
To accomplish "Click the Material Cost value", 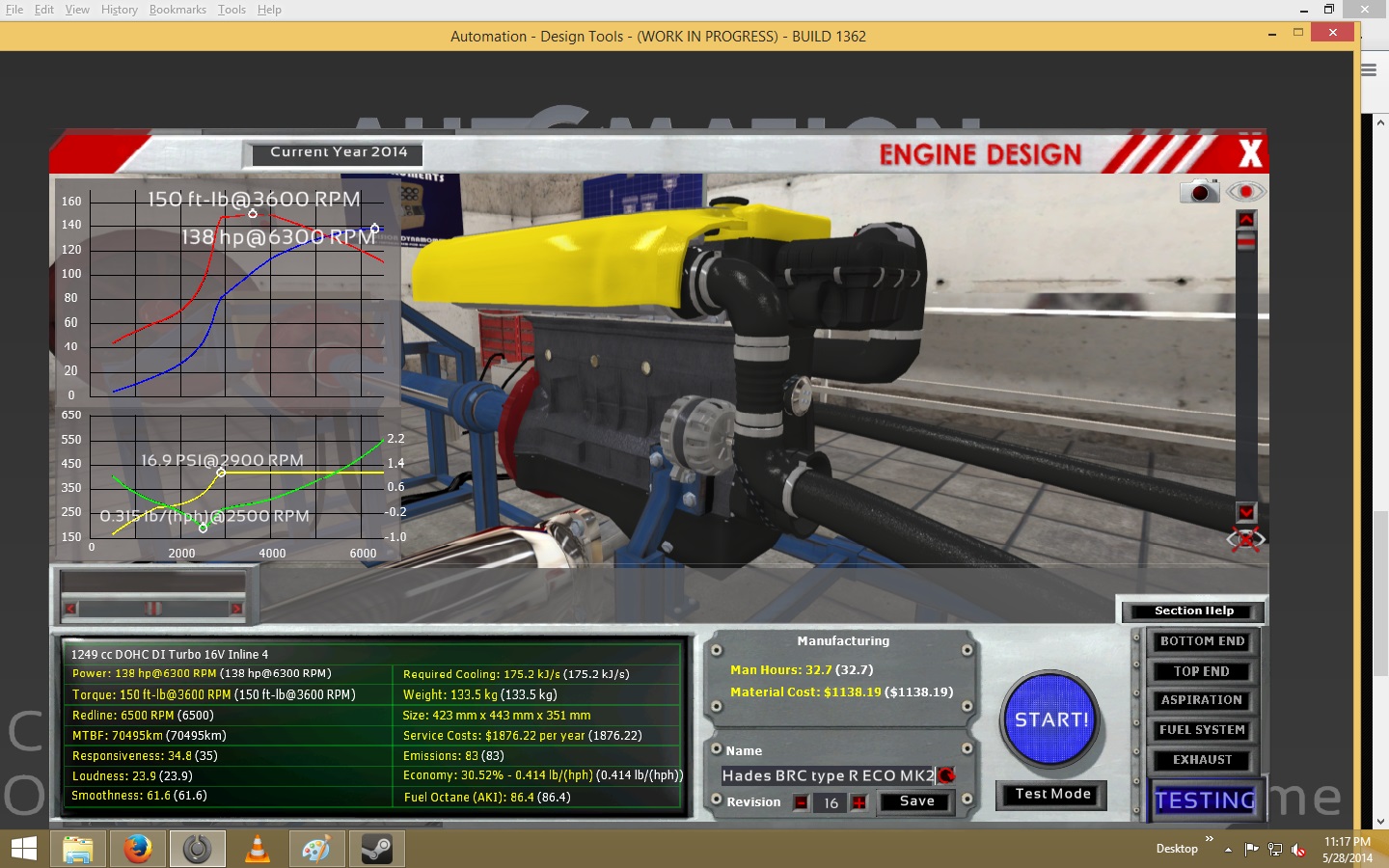I will (841, 692).
